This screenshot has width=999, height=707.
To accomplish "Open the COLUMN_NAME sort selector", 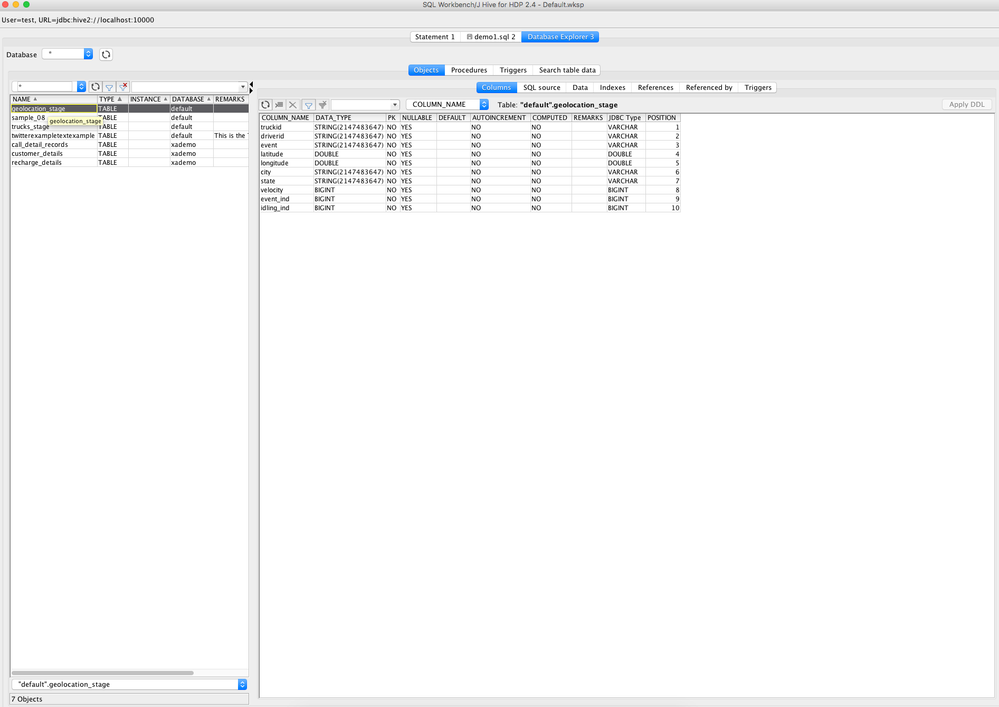I will tap(484, 104).
